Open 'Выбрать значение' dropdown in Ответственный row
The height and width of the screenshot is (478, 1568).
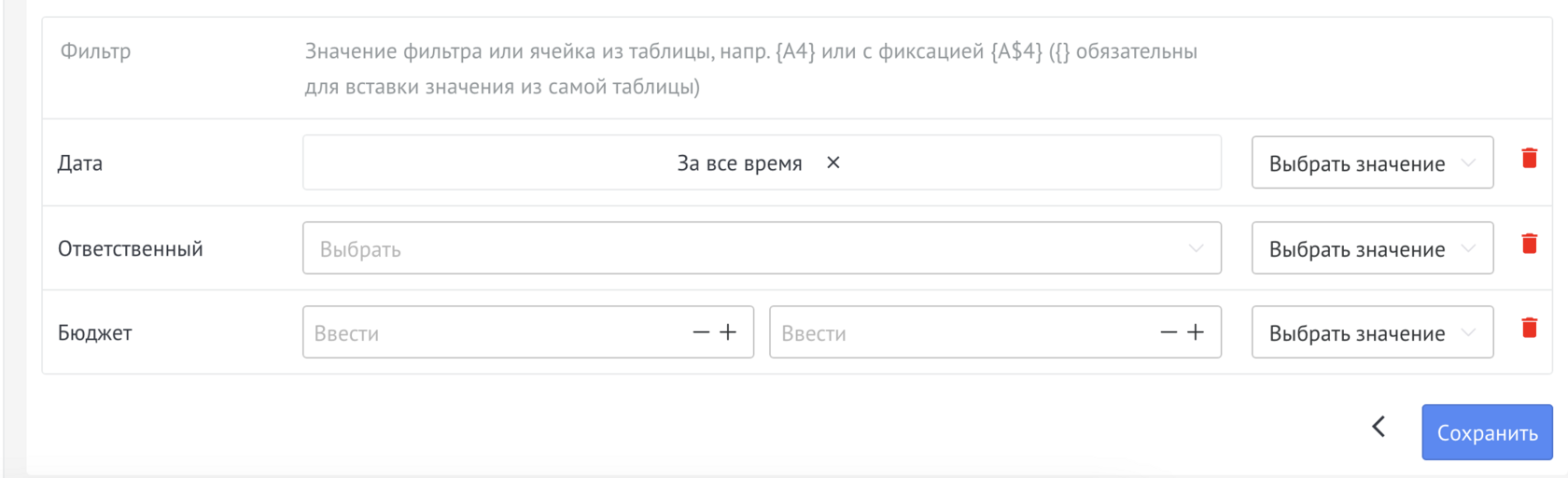coord(1371,249)
